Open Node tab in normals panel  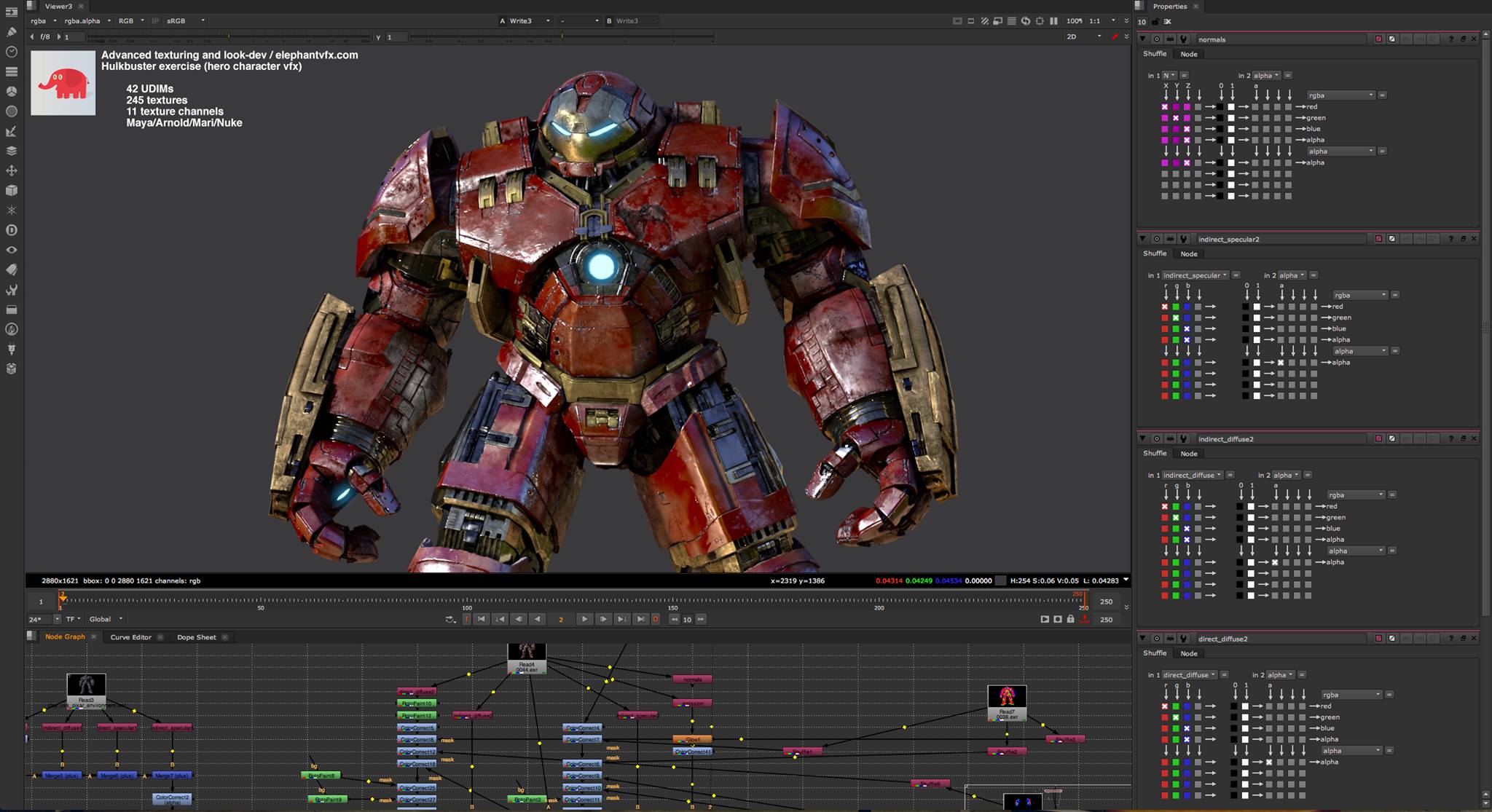click(x=1189, y=54)
